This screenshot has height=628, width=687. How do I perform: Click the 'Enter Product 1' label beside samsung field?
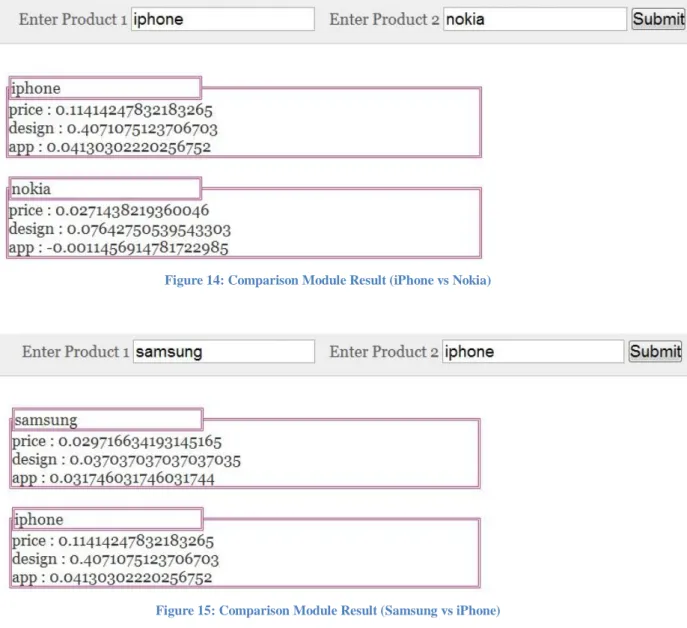[75, 351]
